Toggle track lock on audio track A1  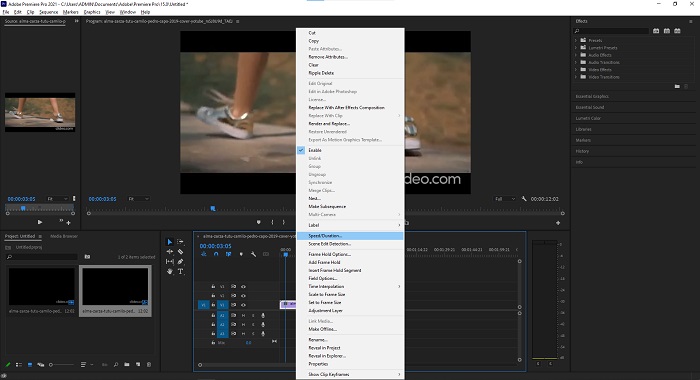click(x=213, y=315)
